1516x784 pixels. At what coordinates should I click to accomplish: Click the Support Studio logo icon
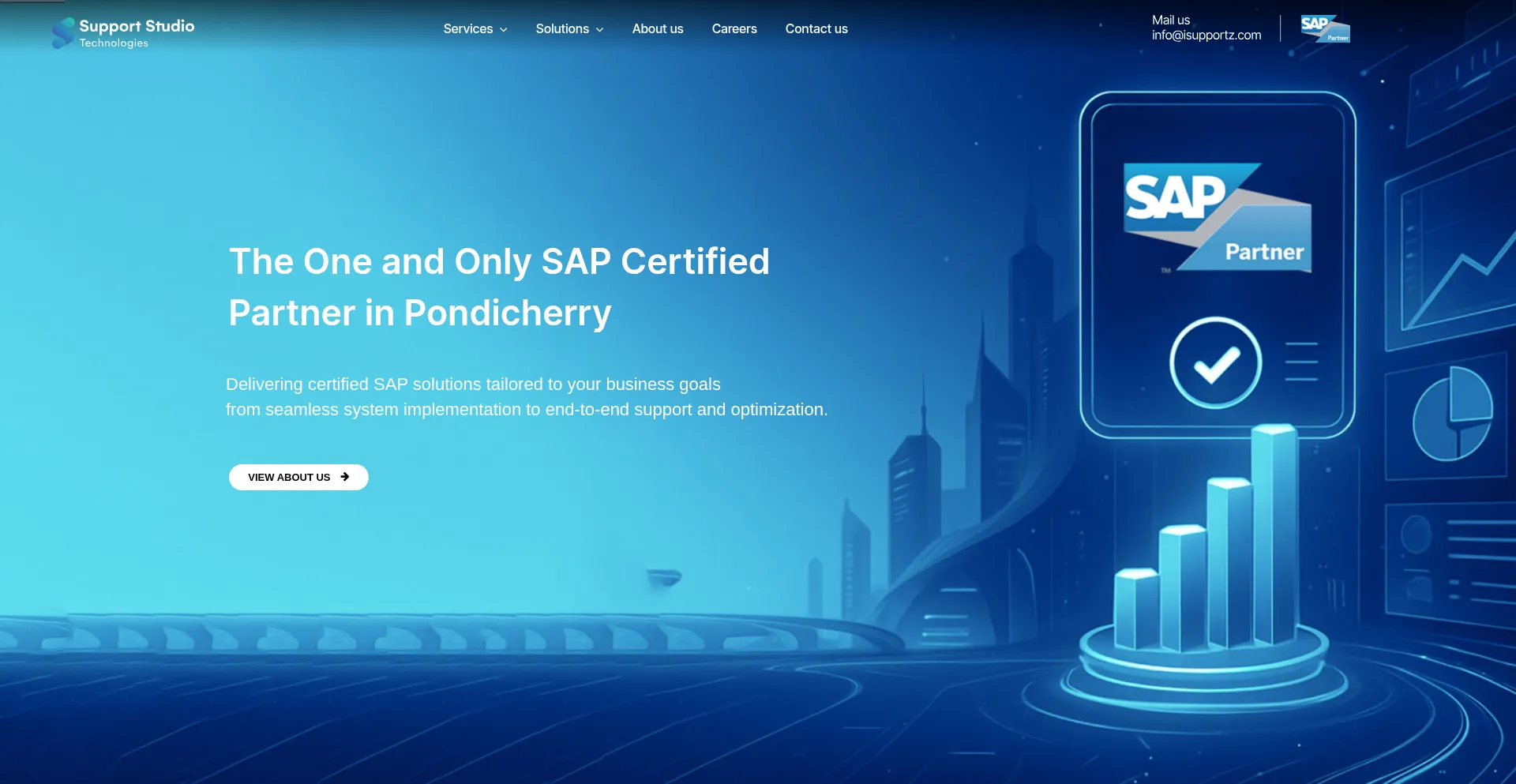click(62, 33)
